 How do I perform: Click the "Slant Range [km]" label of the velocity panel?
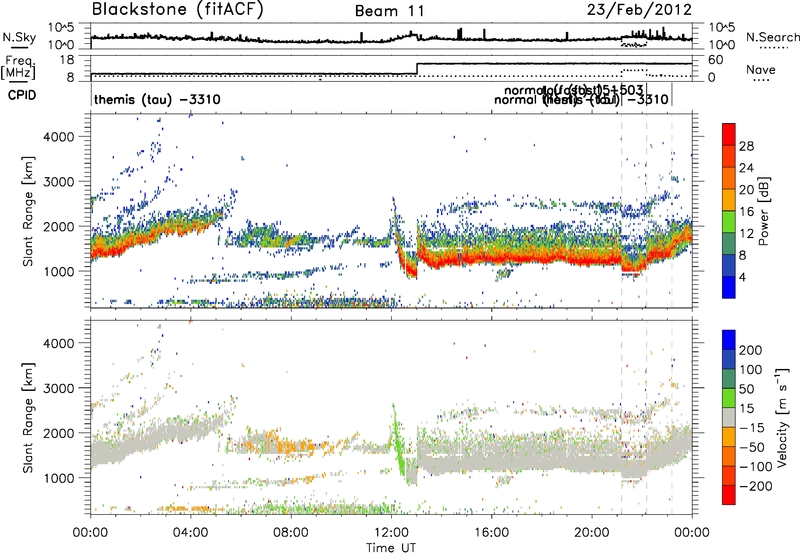click(x=28, y=417)
